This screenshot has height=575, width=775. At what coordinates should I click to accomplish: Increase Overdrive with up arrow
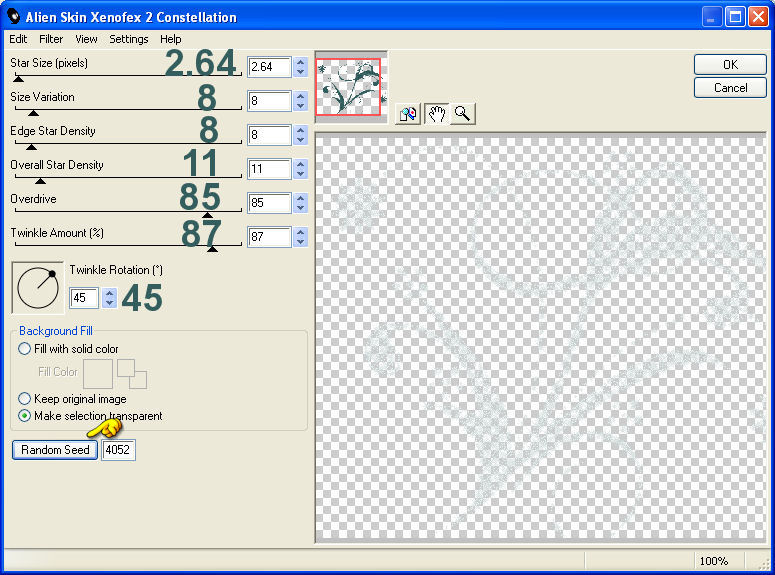click(301, 198)
